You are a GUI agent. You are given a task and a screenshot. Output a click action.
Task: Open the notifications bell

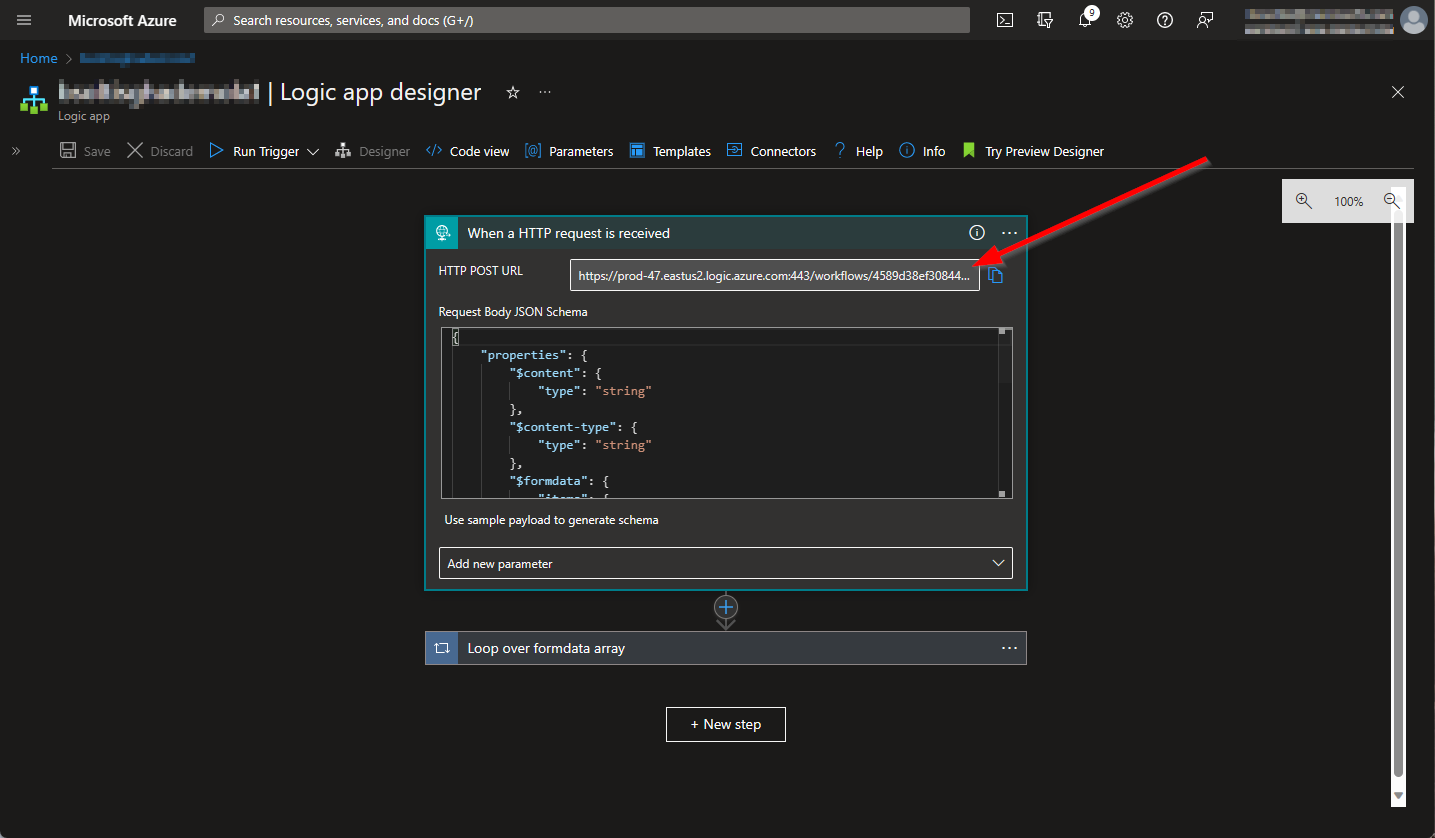coord(1085,20)
